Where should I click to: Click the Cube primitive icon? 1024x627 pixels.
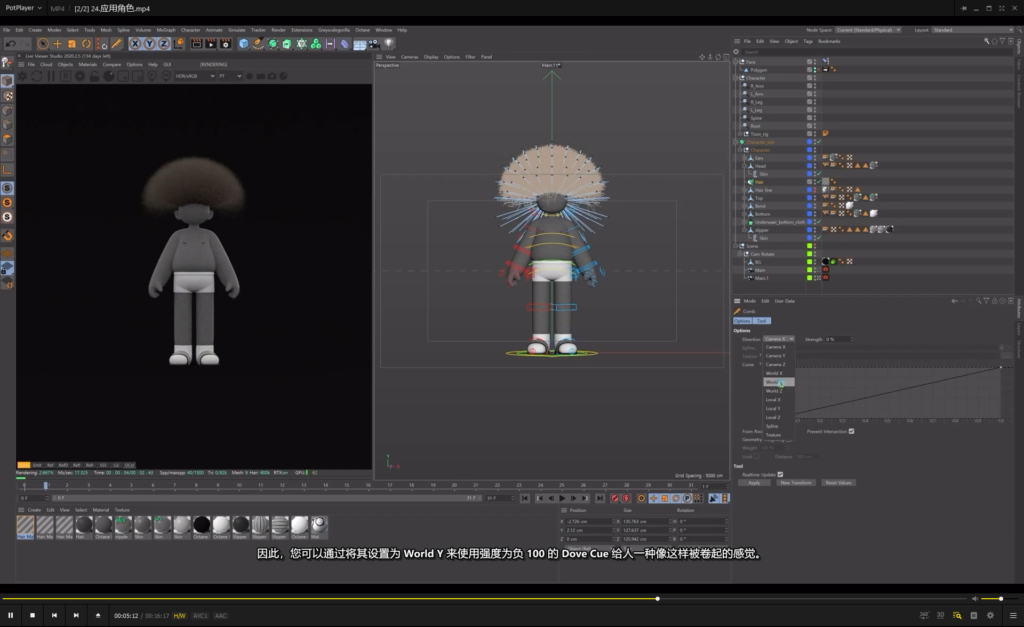(243, 44)
